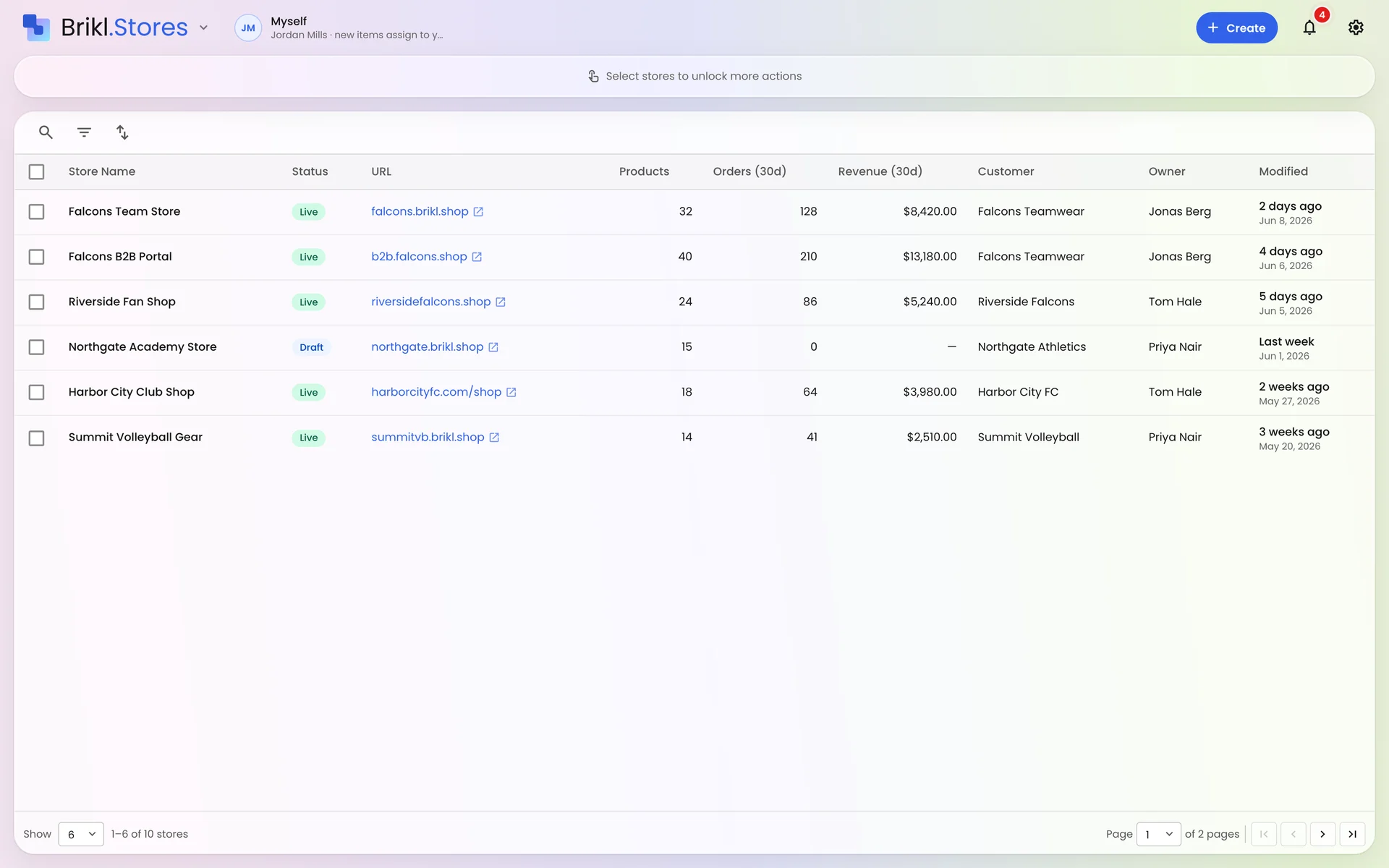Open the sort arrows icon
This screenshot has width=1389, height=868.
pos(122,132)
